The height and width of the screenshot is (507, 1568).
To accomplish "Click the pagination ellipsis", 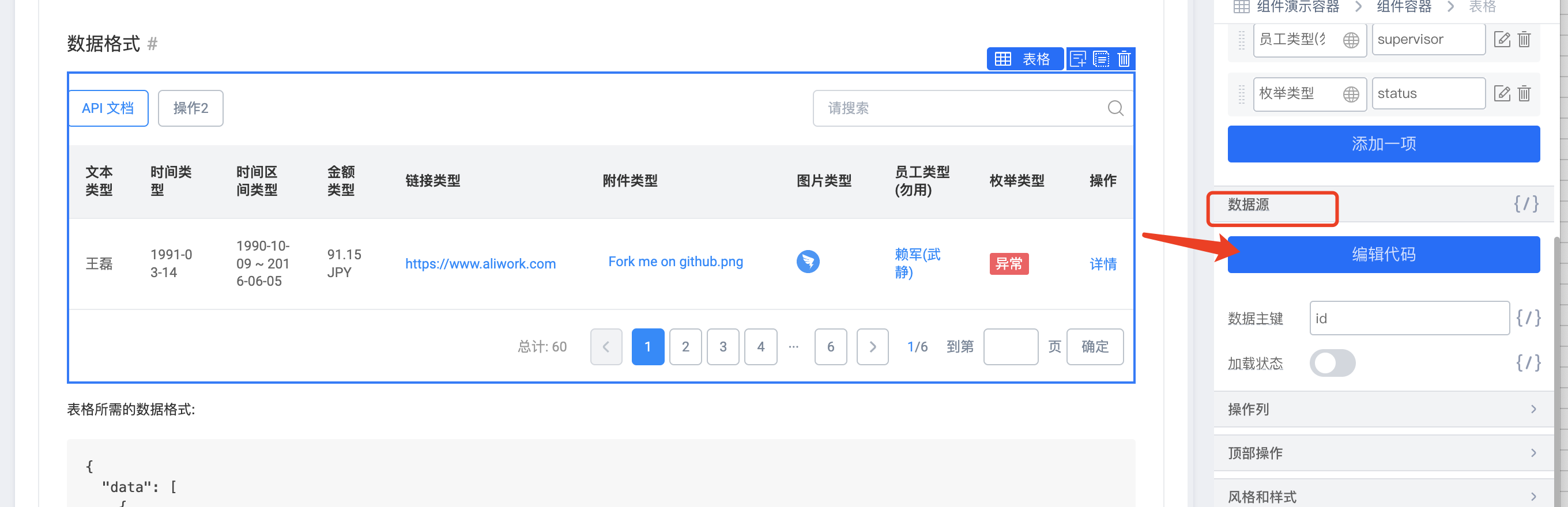I will click(x=793, y=347).
